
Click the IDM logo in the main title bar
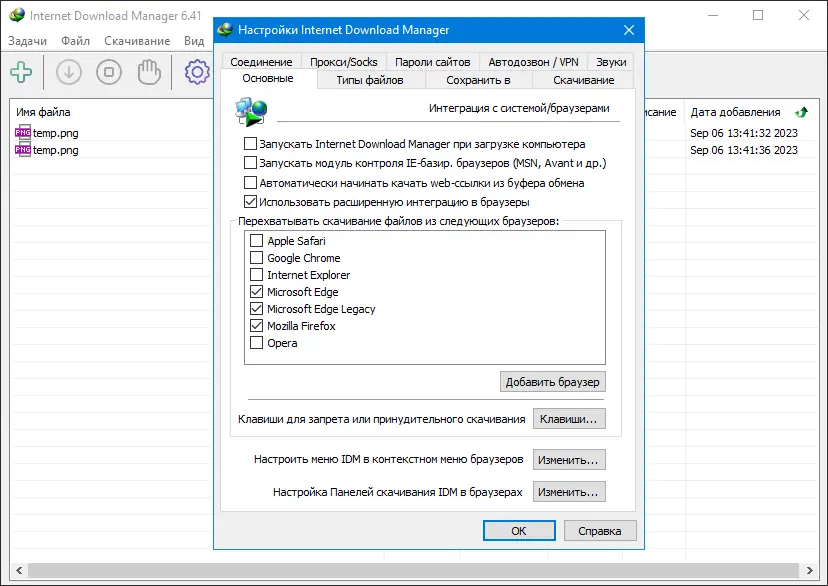point(16,15)
